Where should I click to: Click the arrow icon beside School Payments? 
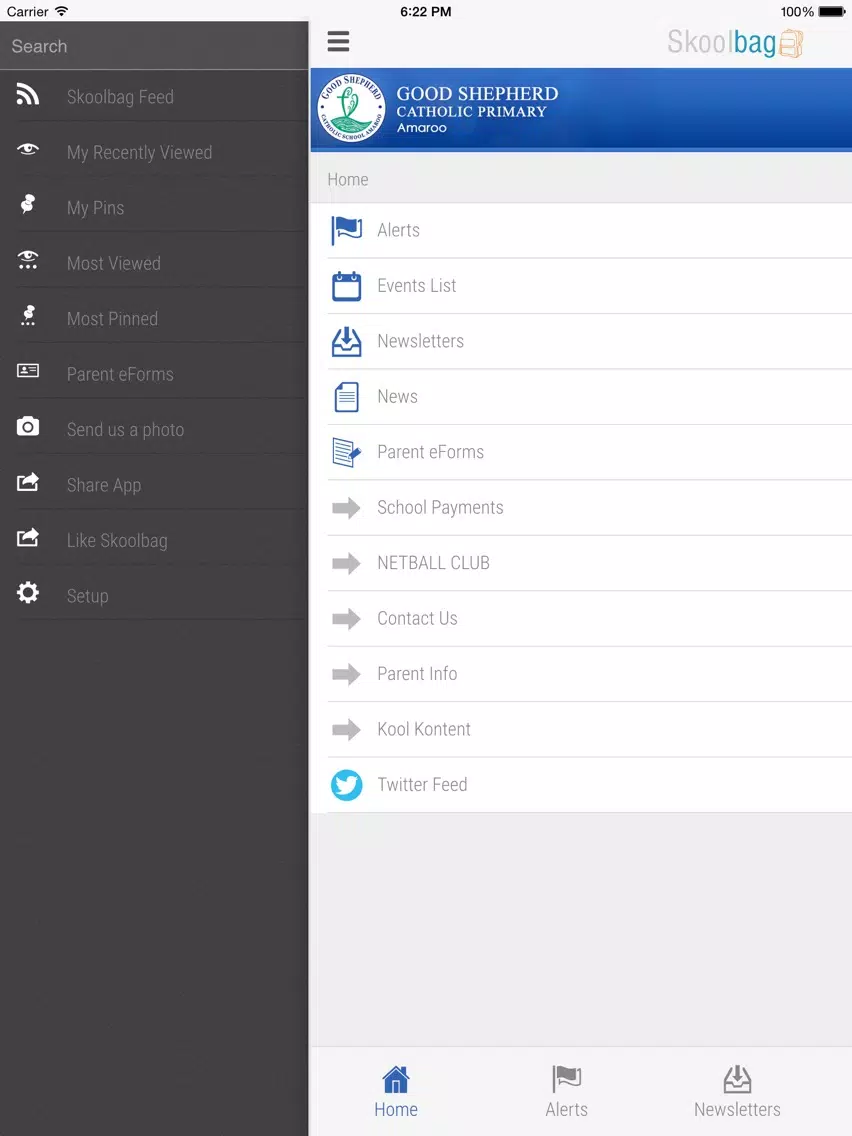(x=346, y=508)
